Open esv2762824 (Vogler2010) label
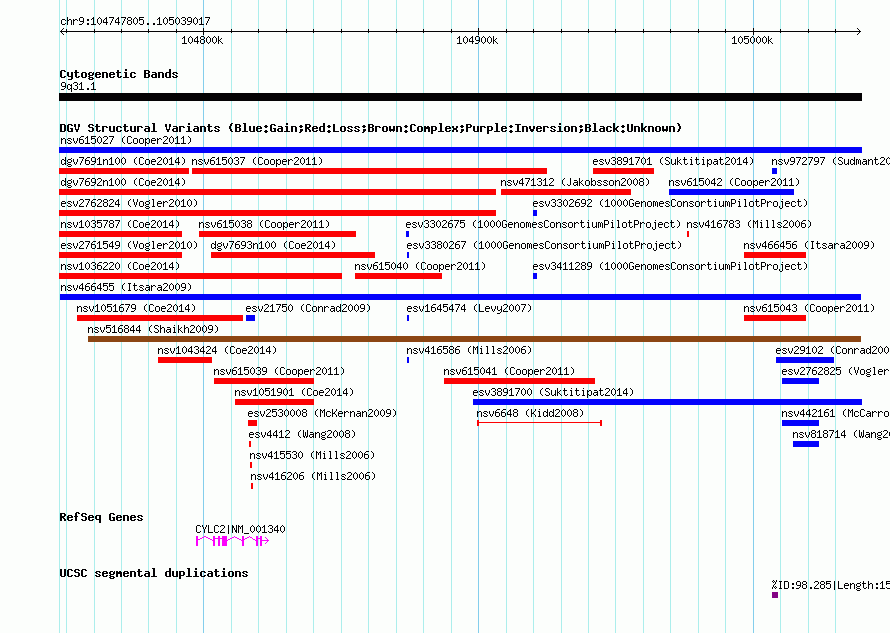Viewport: 890px width, 633px height. point(129,203)
